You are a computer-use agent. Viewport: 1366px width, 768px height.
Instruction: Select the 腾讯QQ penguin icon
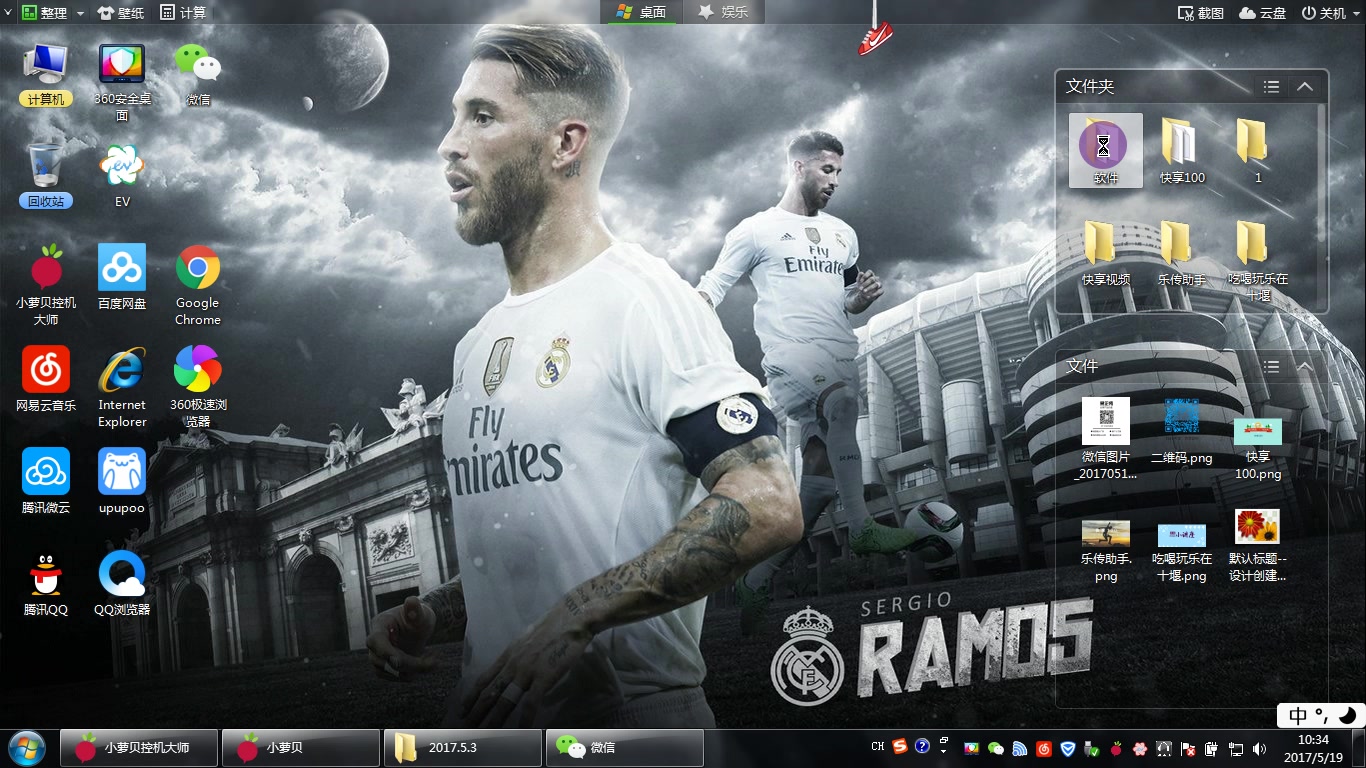pyautogui.click(x=46, y=583)
